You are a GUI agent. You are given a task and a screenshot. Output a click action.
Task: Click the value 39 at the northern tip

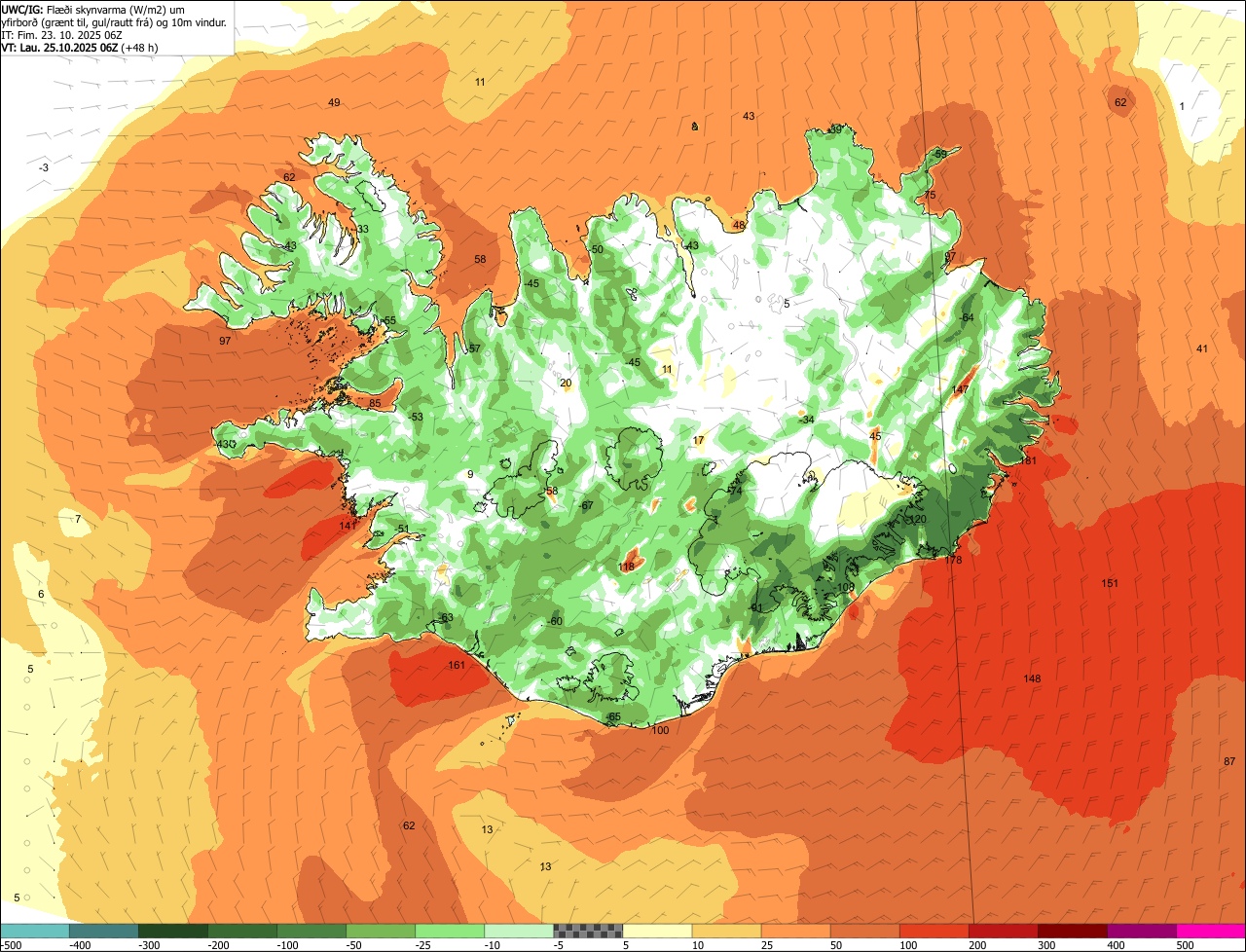tap(835, 129)
